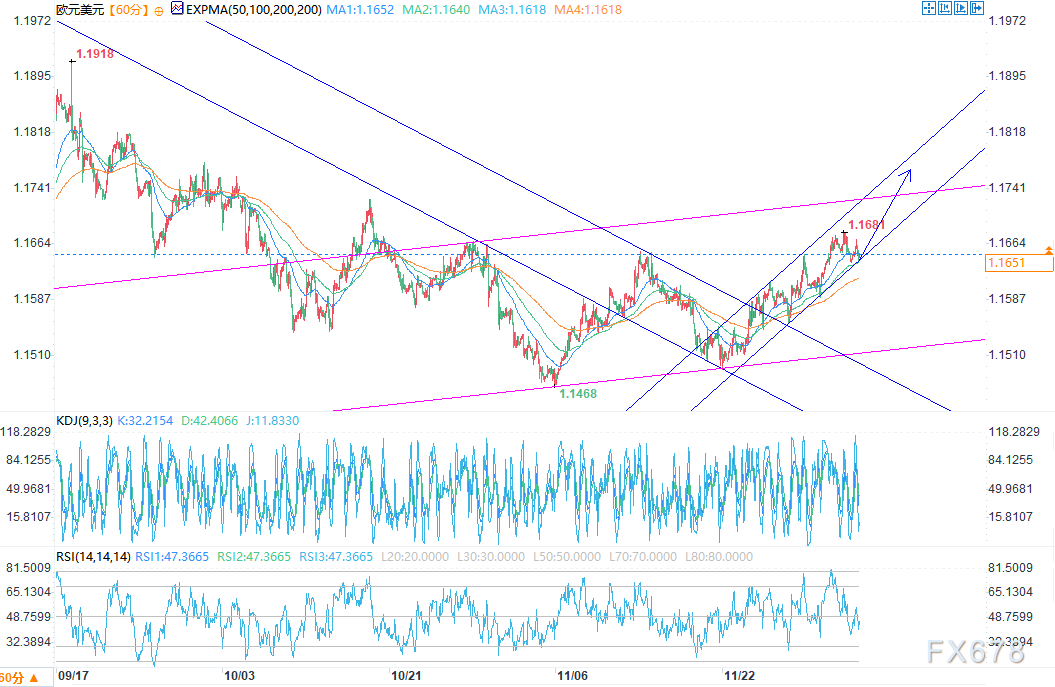Click the 1.1468 low price marker
The width and height of the screenshot is (1055, 687).
578,394
